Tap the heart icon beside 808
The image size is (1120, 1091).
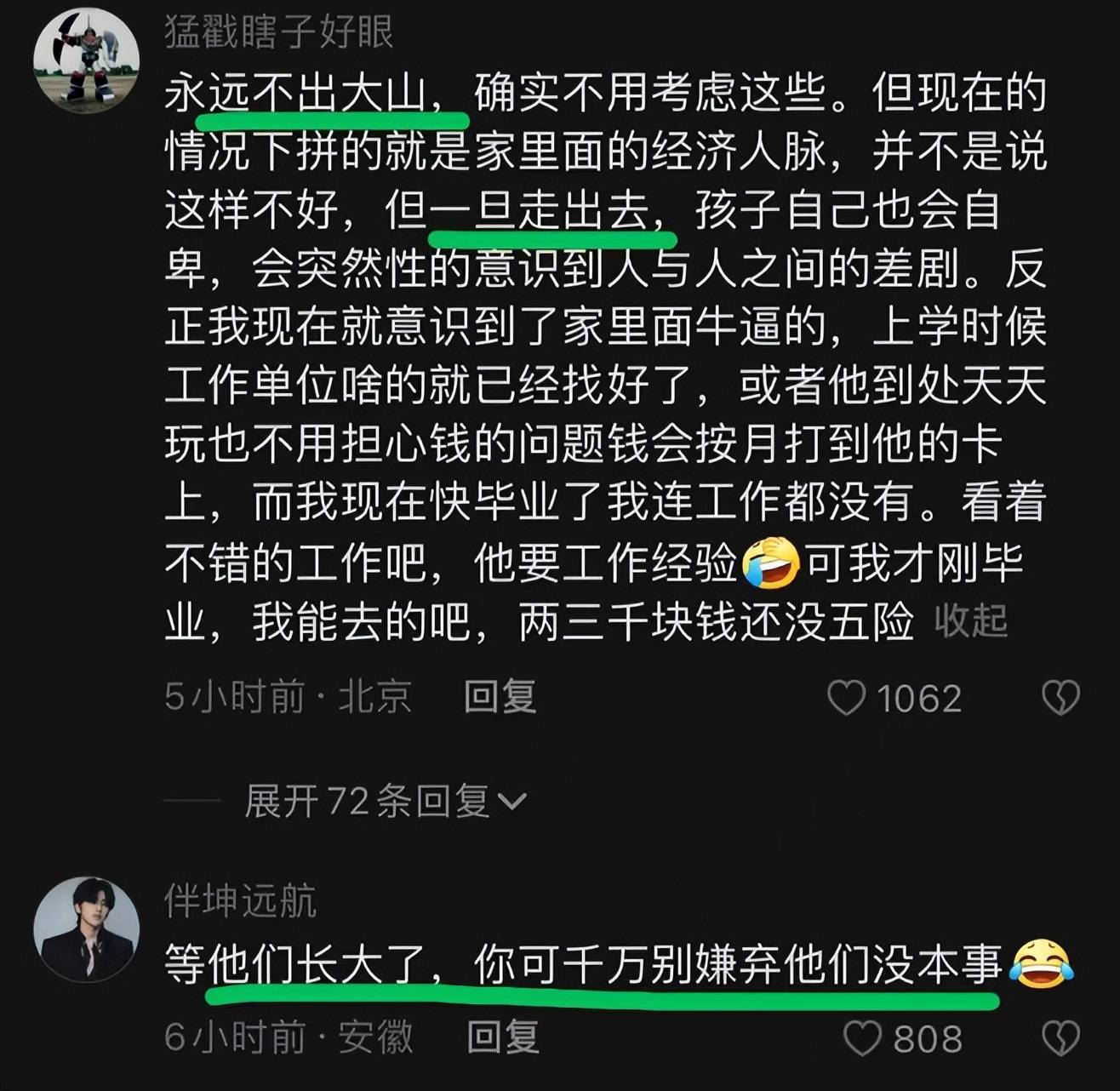click(x=861, y=1038)
